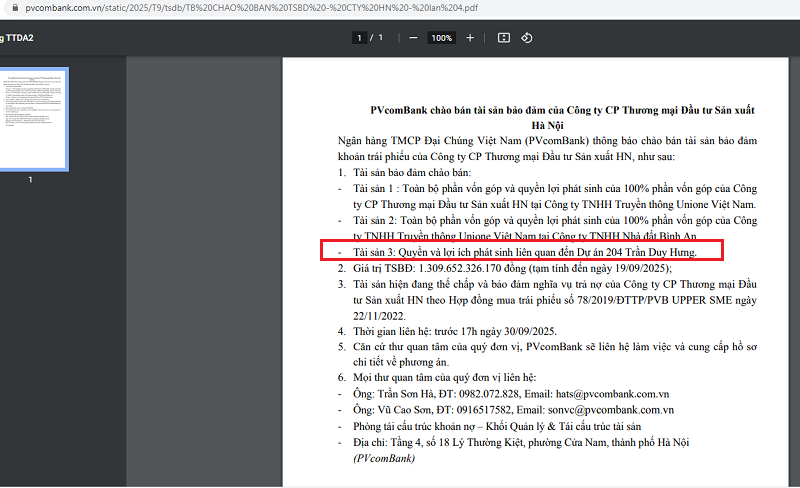Click the sonvc@pvcombank.com.vn email address
Image resolution: width=800 pixels, height=488 pixels.
tap(611, 410)
